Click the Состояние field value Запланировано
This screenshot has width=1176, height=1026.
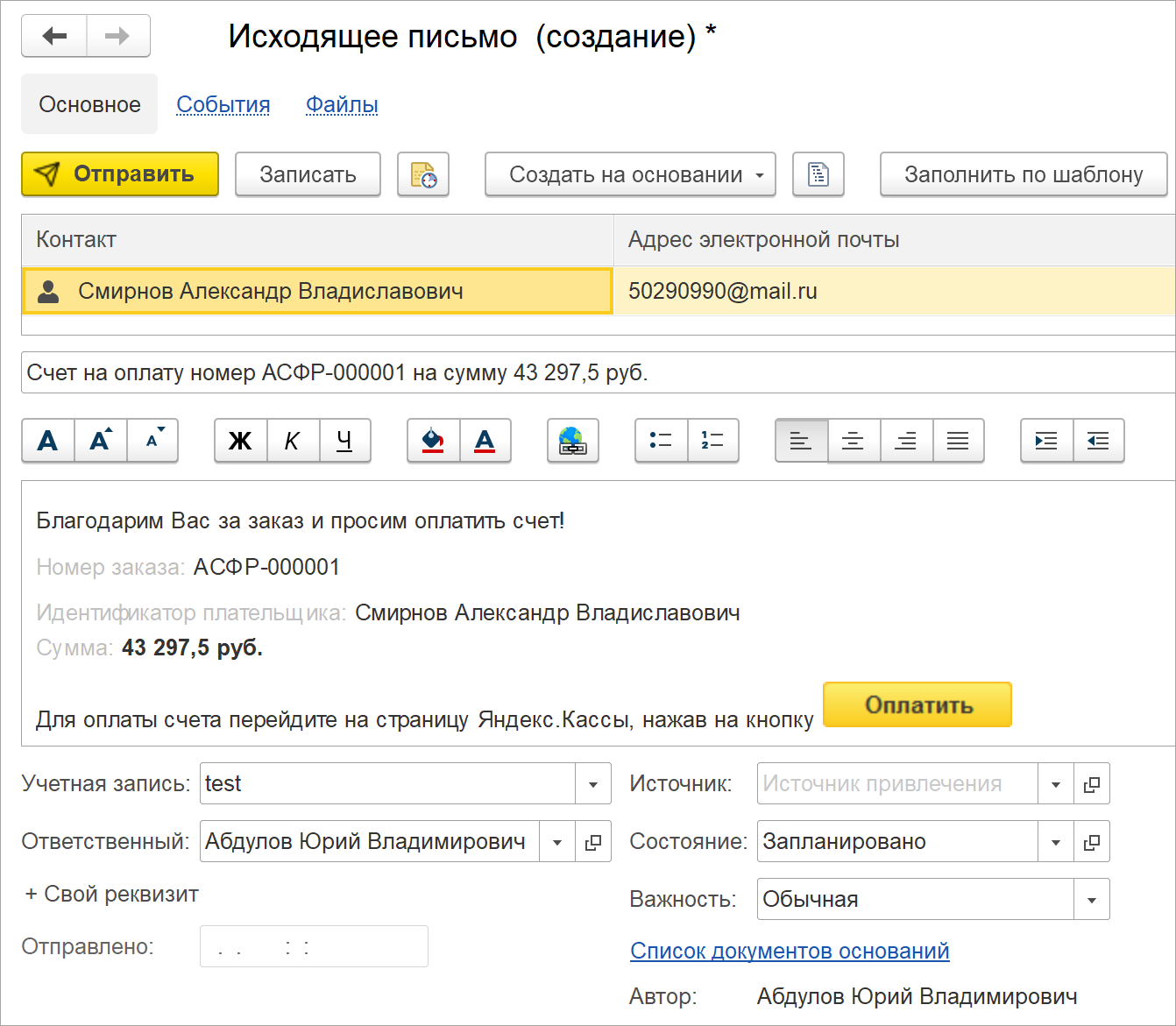click(897, 842)
